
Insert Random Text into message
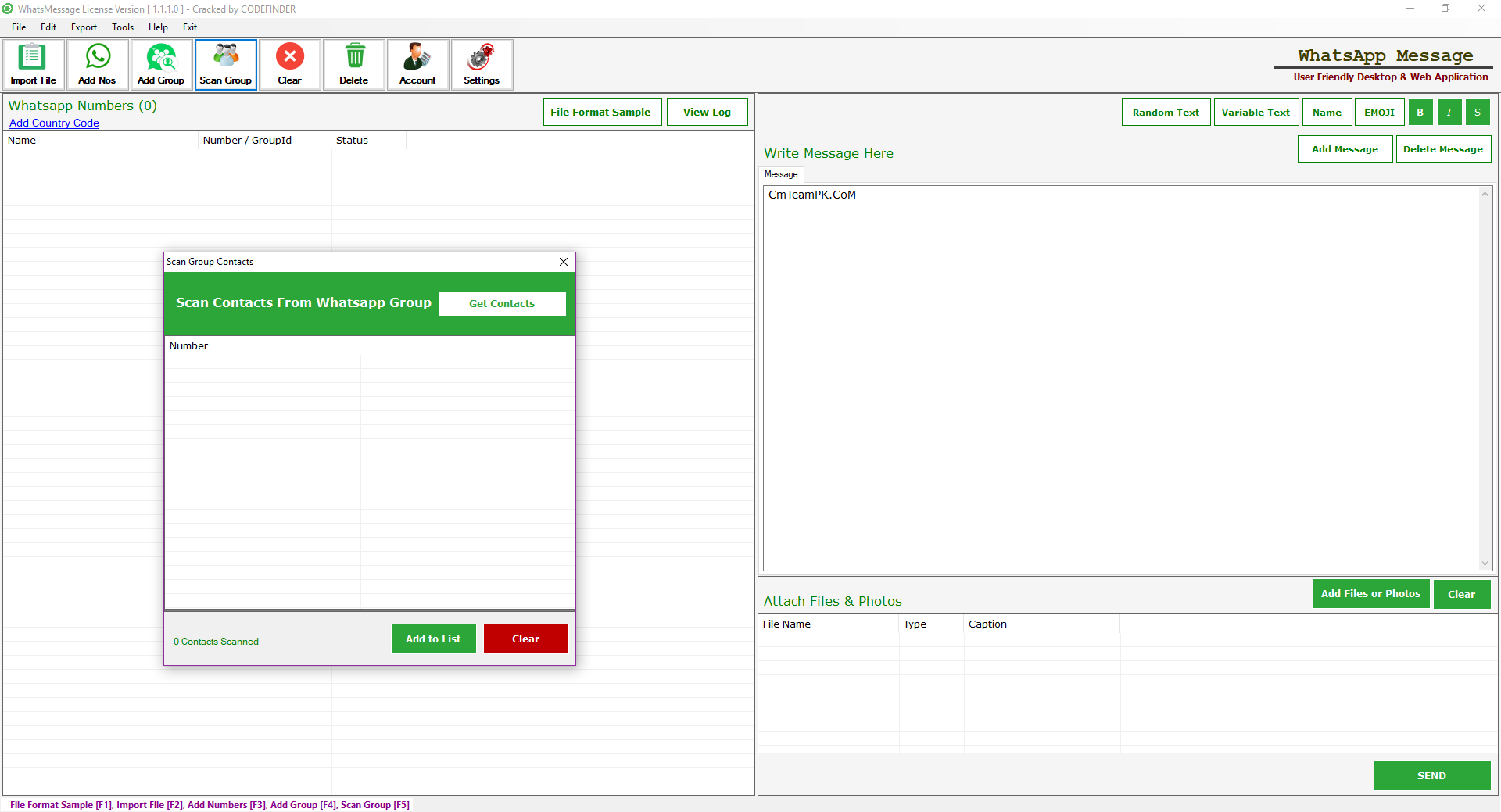1166,113
